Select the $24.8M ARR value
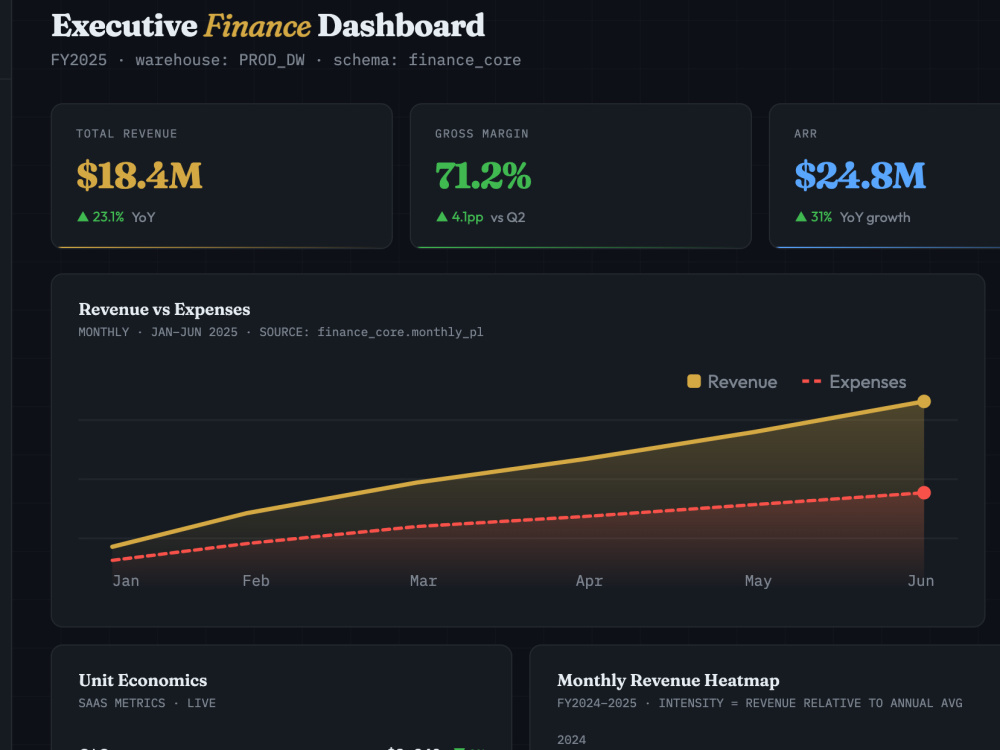The height and width of the screenshot is (750, 1000). [860, 175]
